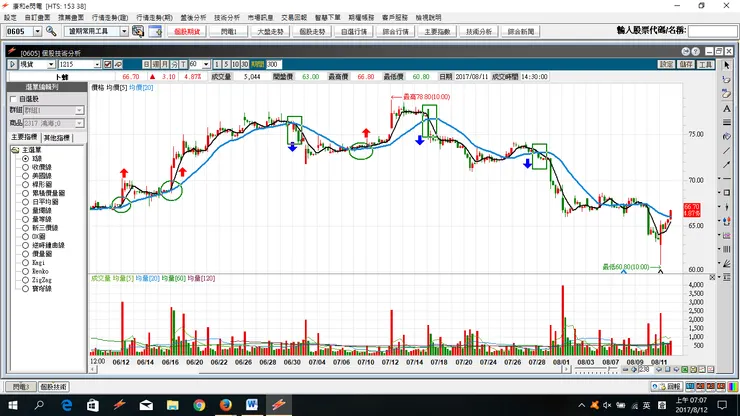The image size is (740, 416).
Task: Open the line thickness tool
Action: (726, 122)
